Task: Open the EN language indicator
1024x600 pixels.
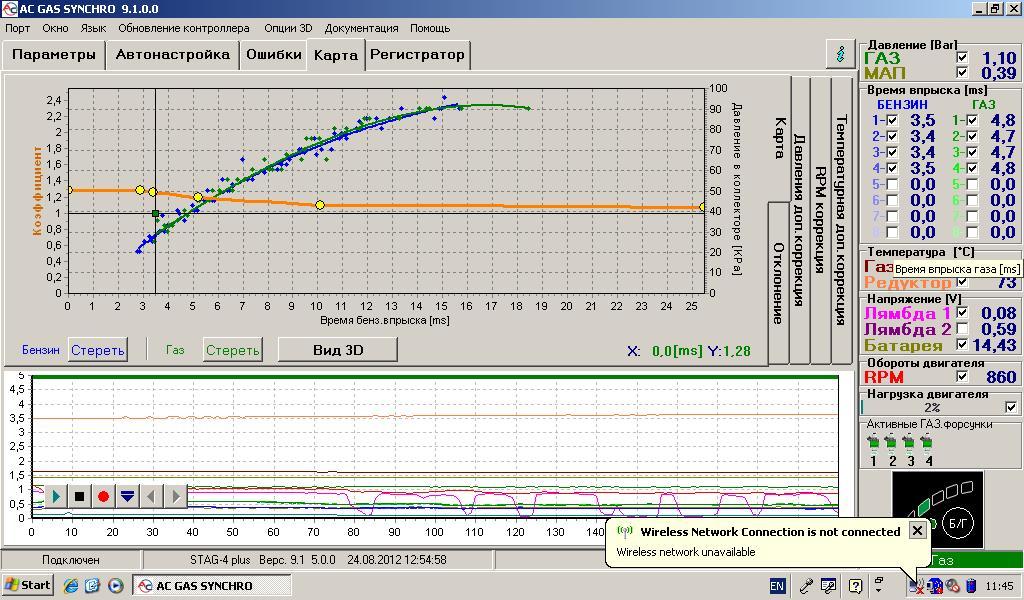Action: 777,586
